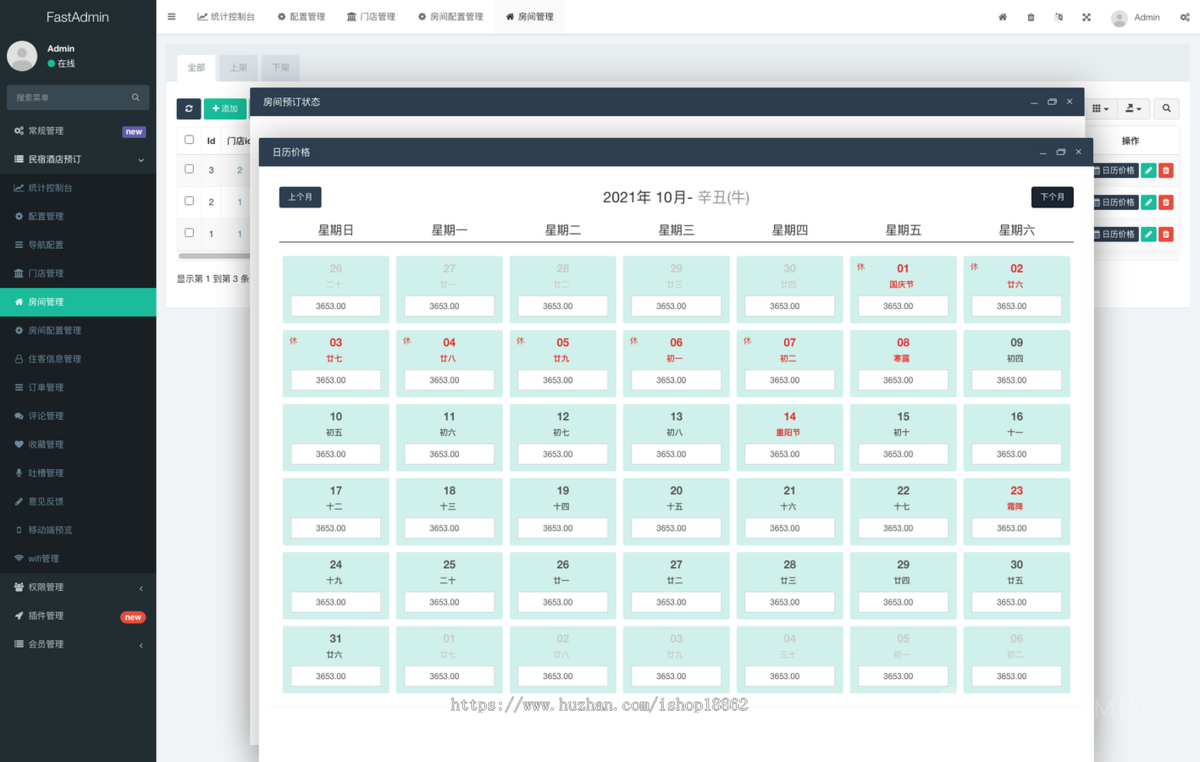The image size is (1200, 762).
Task: Click the table search magnifier button
Action: point(1166,109)
